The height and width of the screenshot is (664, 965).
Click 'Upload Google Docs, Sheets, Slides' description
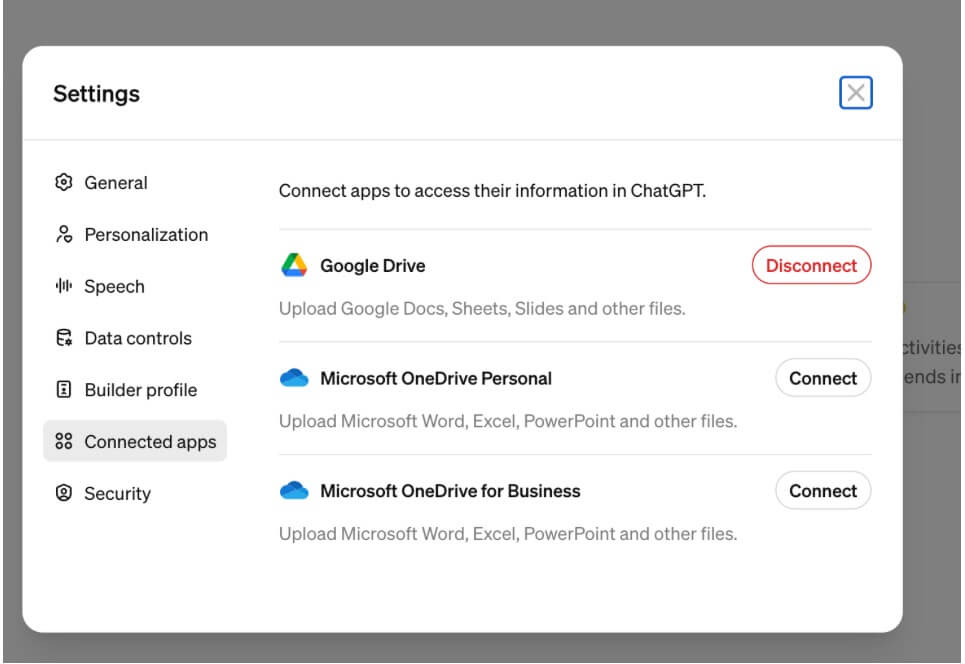pyautogui.click(x=482, y=308)
